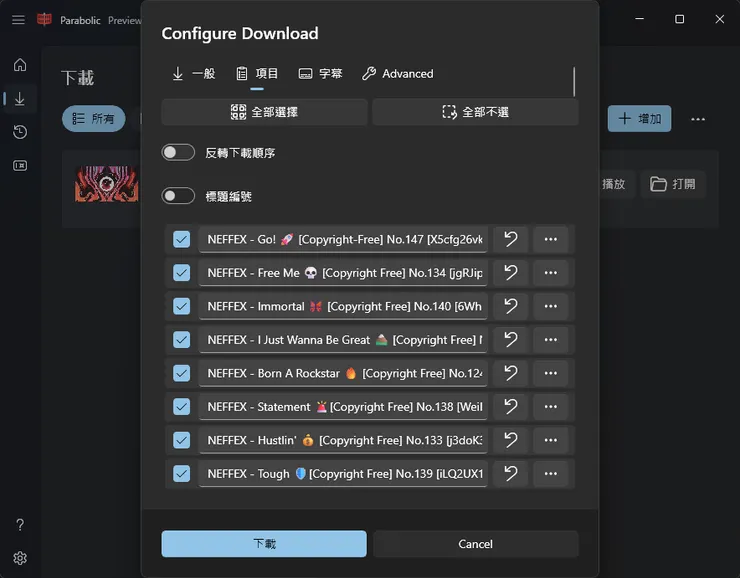Edit title field of NEFFEX - Tough
The width and height of the screenshot is (740, 578).
click(x=343, y=474)
